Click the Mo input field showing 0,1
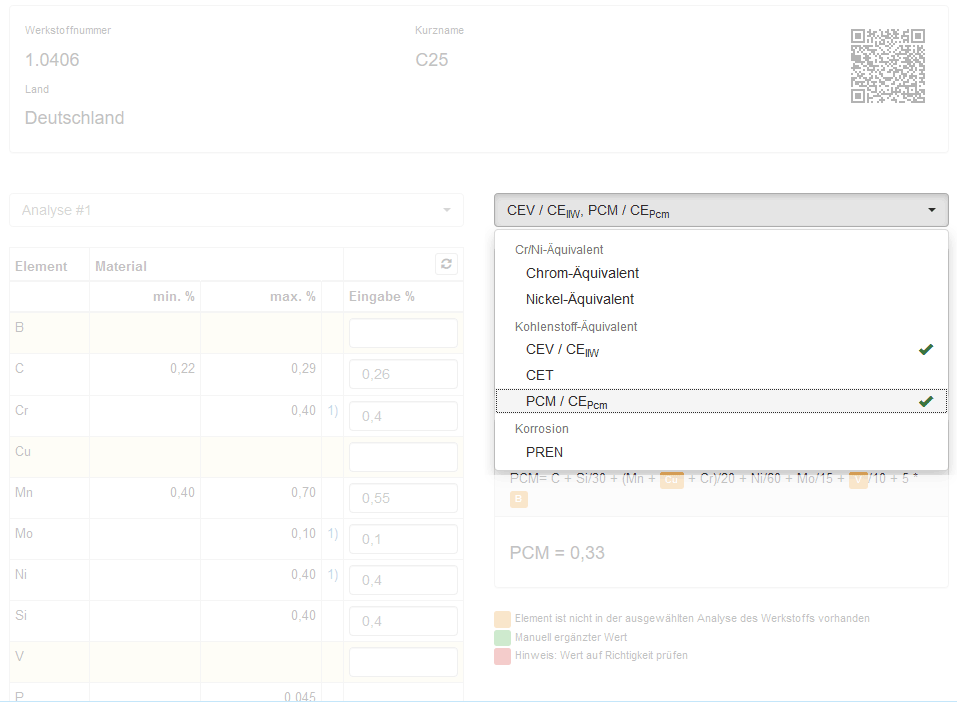 pyautogui.click(x=403, y=539)
